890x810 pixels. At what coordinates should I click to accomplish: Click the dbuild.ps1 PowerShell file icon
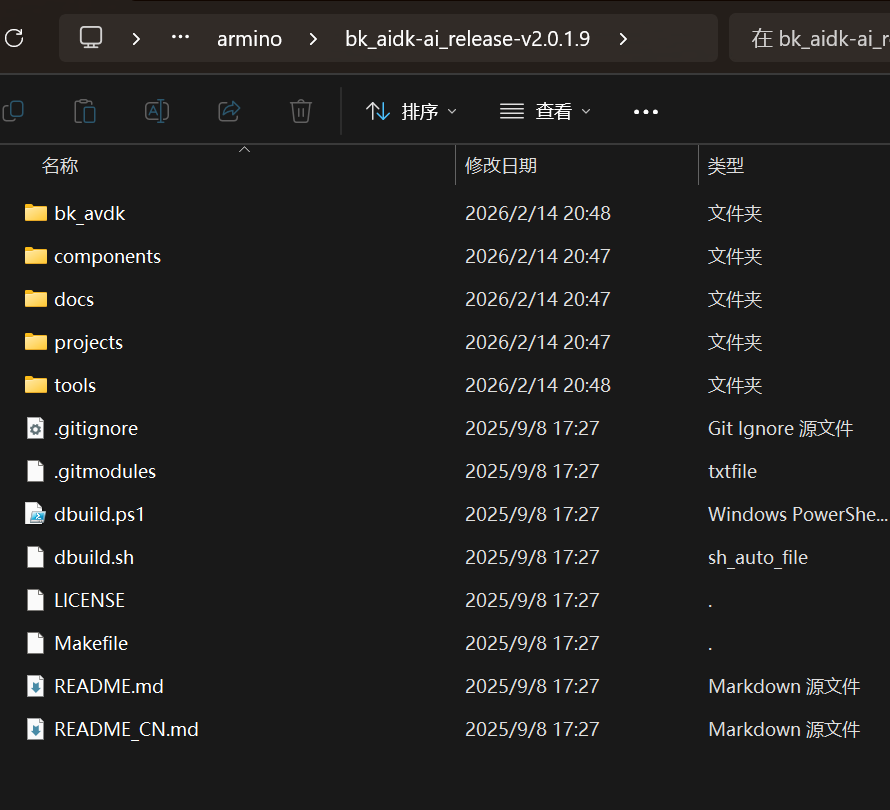click(35, 514)
